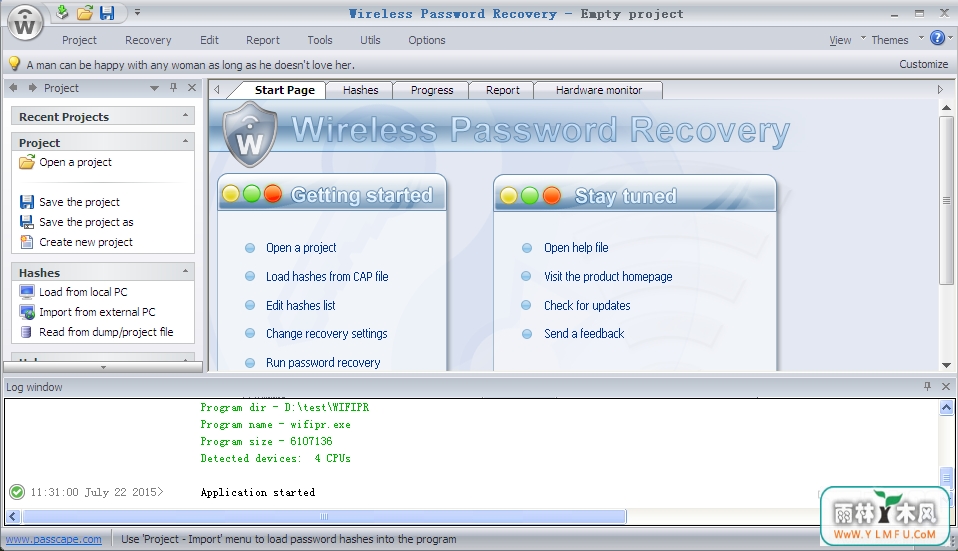Open www.passcape.com link in status bar

[54, 539]
